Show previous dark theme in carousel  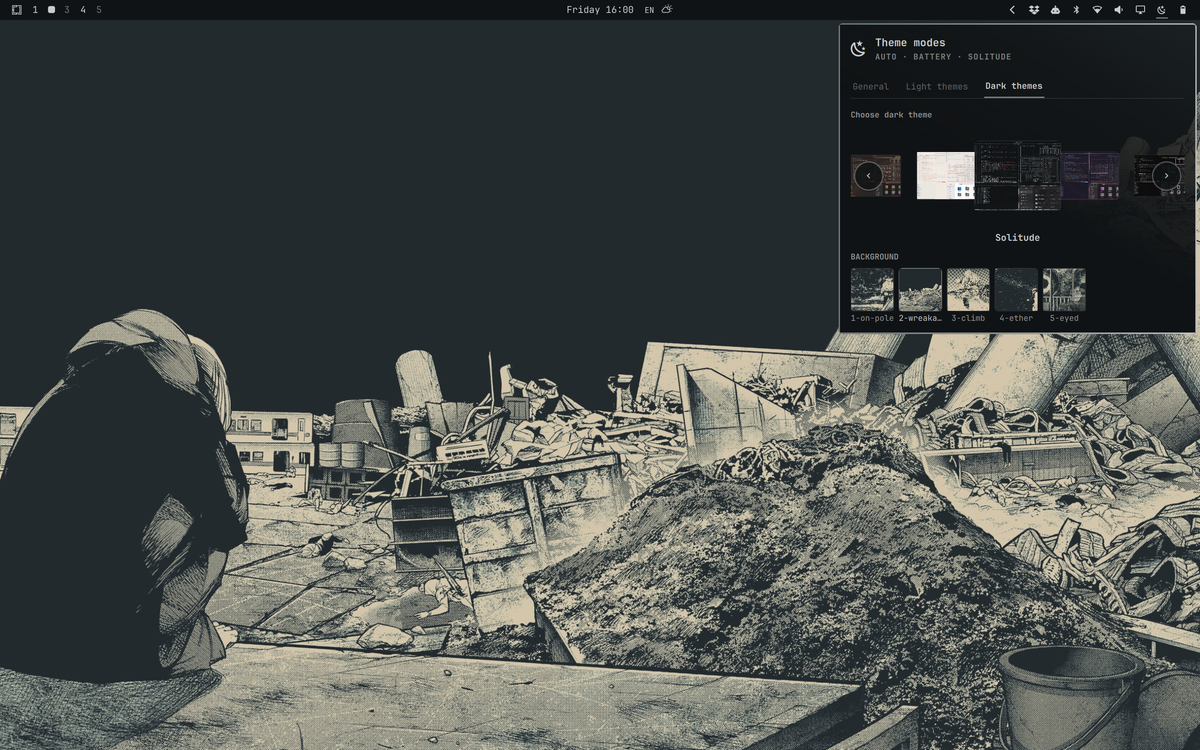click(x=868, y=176)
